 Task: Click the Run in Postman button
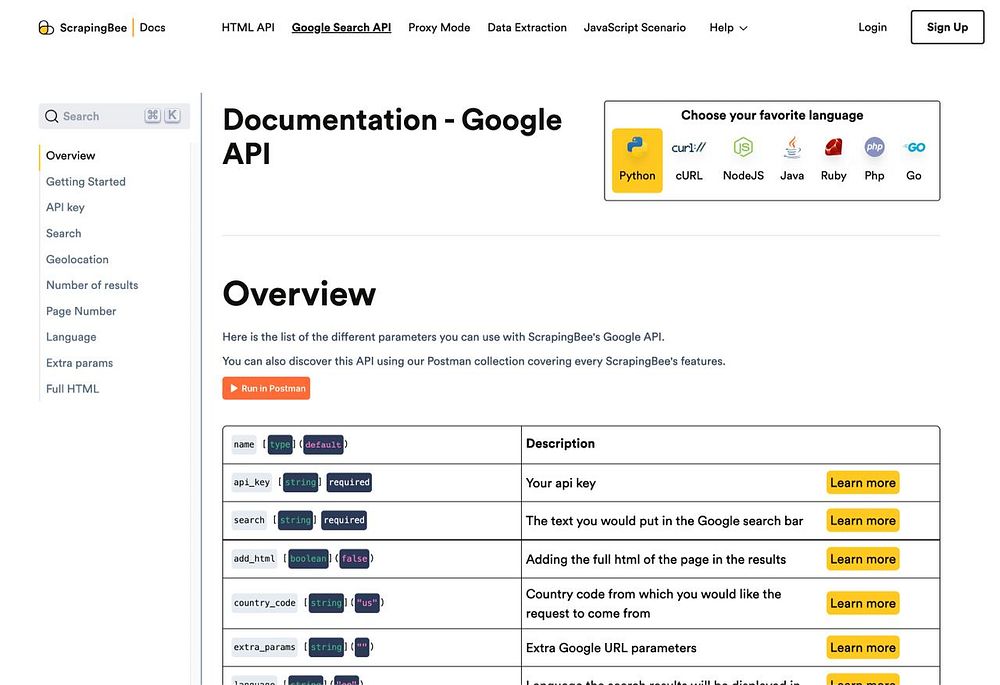click(266, 388)
